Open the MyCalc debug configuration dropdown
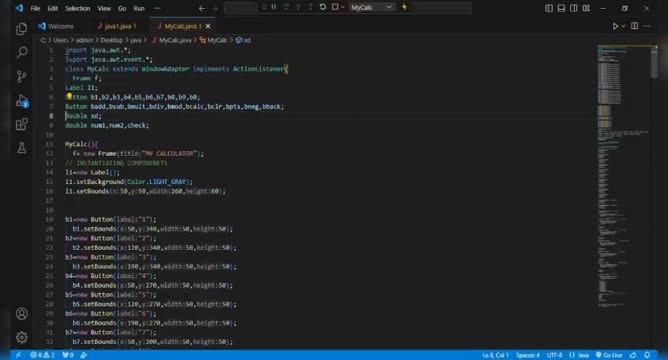This screenshot has height=360, width=668. click(371, 7)
